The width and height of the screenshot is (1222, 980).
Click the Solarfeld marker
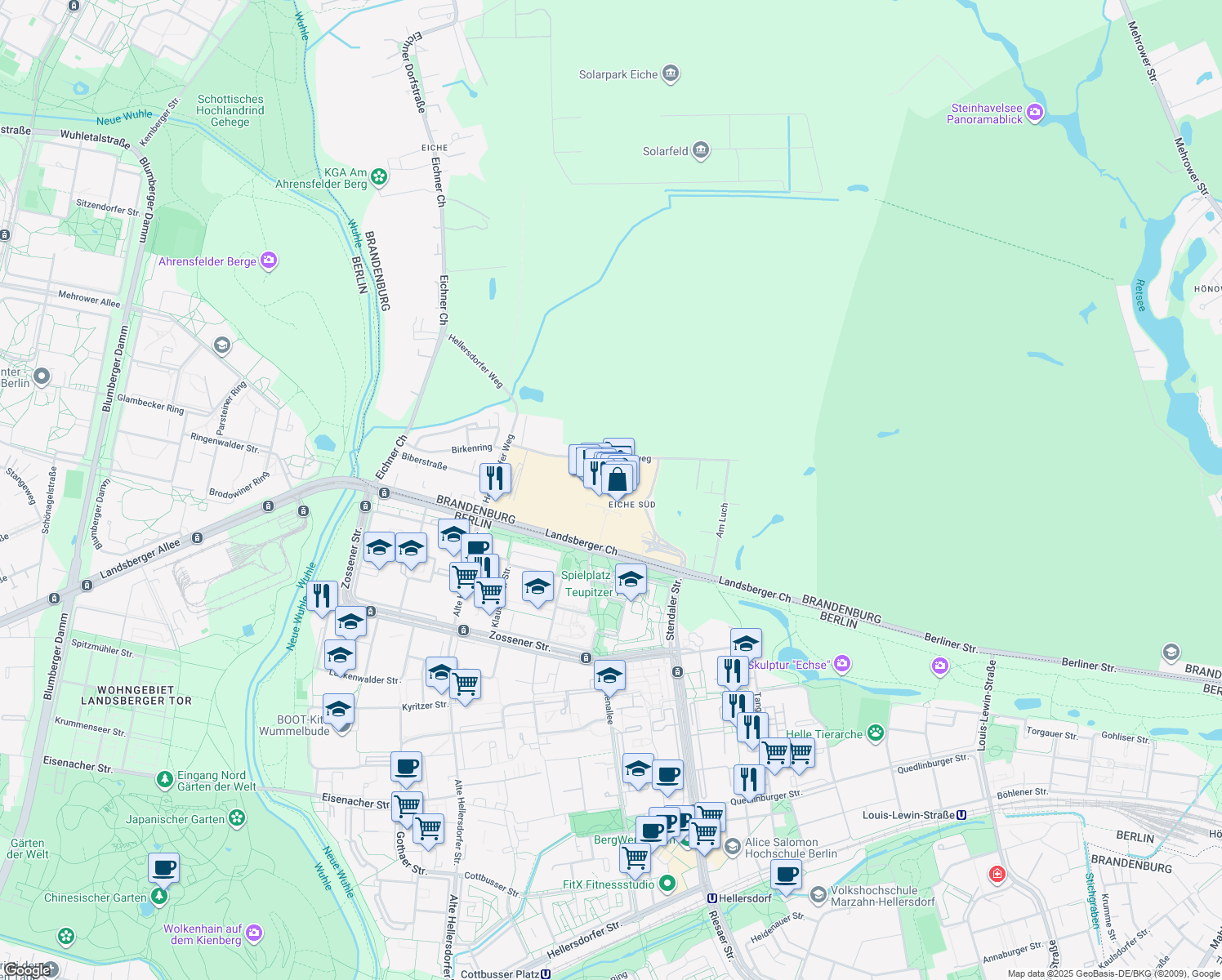tap(700, 149)
